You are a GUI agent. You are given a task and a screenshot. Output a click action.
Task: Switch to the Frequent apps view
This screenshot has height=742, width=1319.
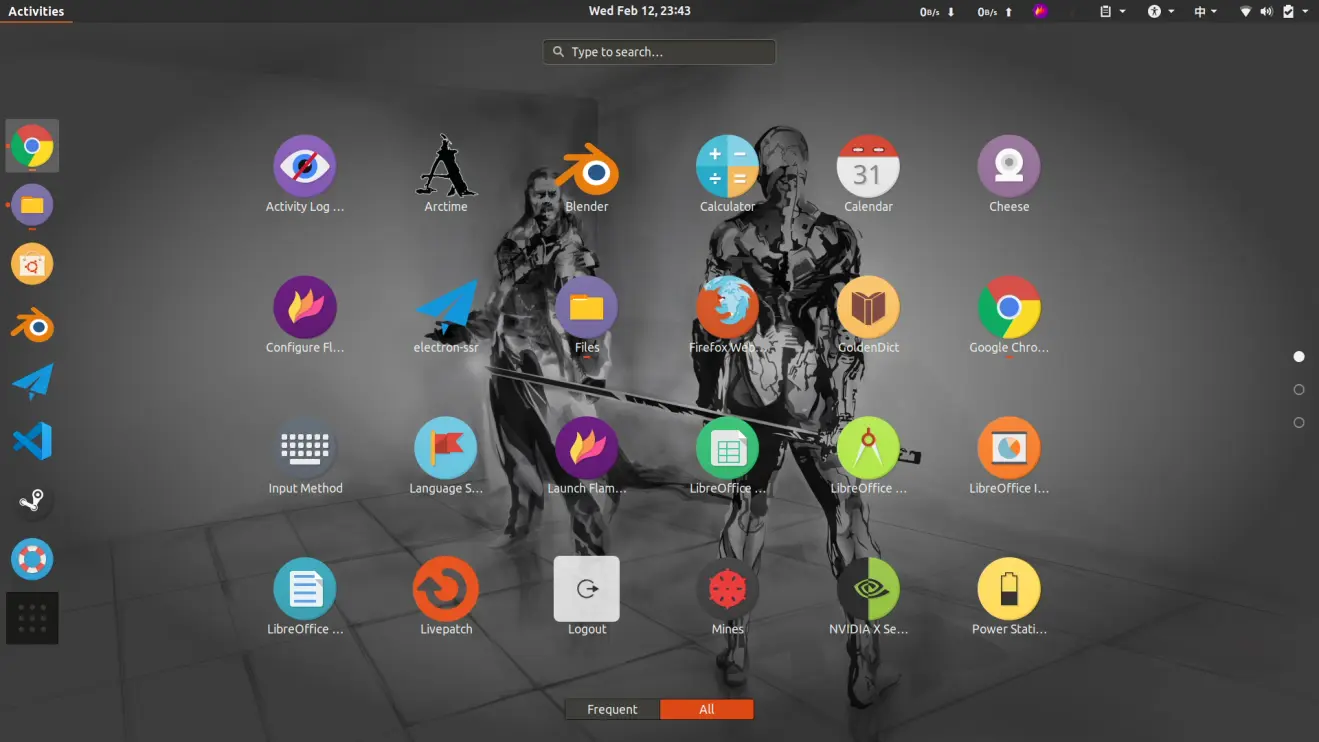point(612,709)
